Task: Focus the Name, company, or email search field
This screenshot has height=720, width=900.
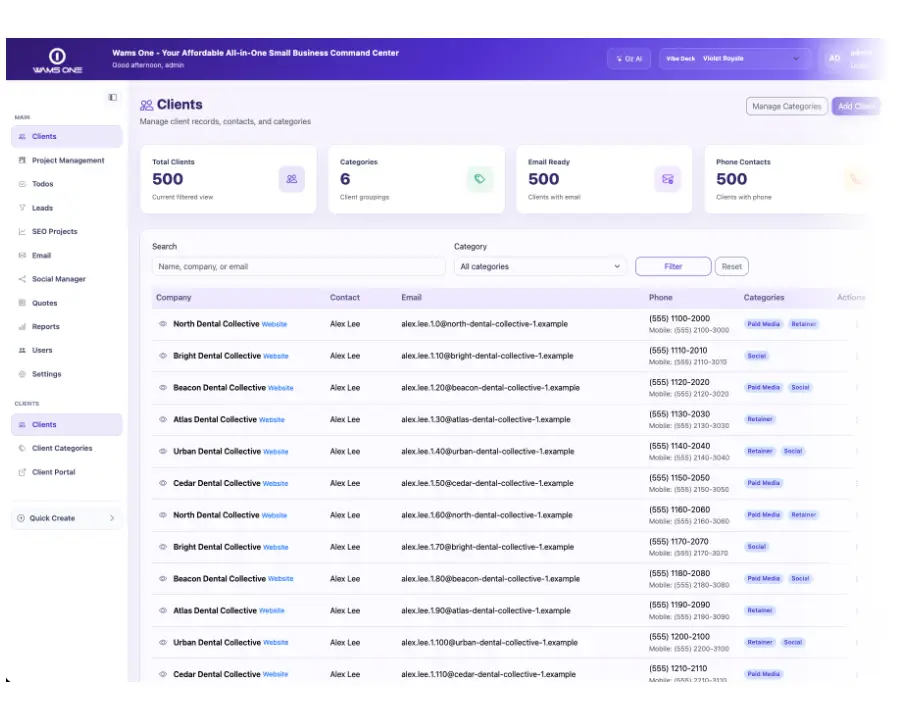Action: point(298,266)
